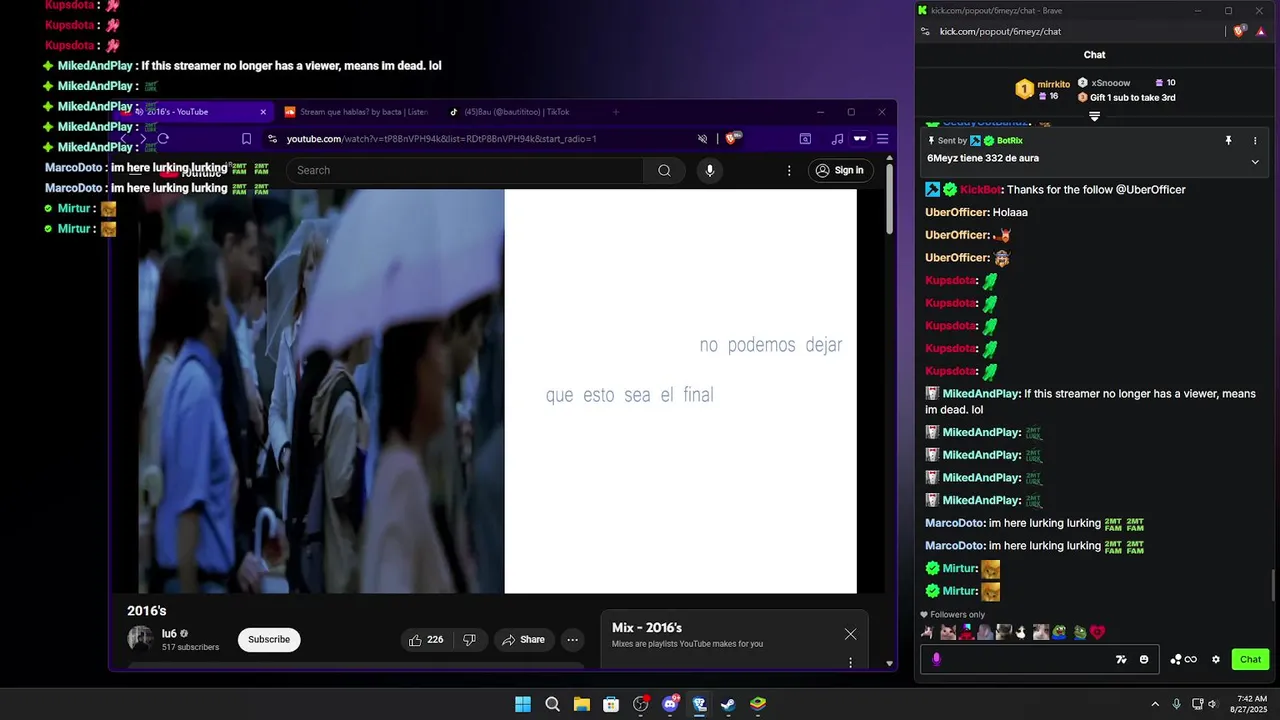The height and width of the screenshot is (720, 1280).
Task: Close the 2016's - YouTube tab
Action: tap(263, 112)
